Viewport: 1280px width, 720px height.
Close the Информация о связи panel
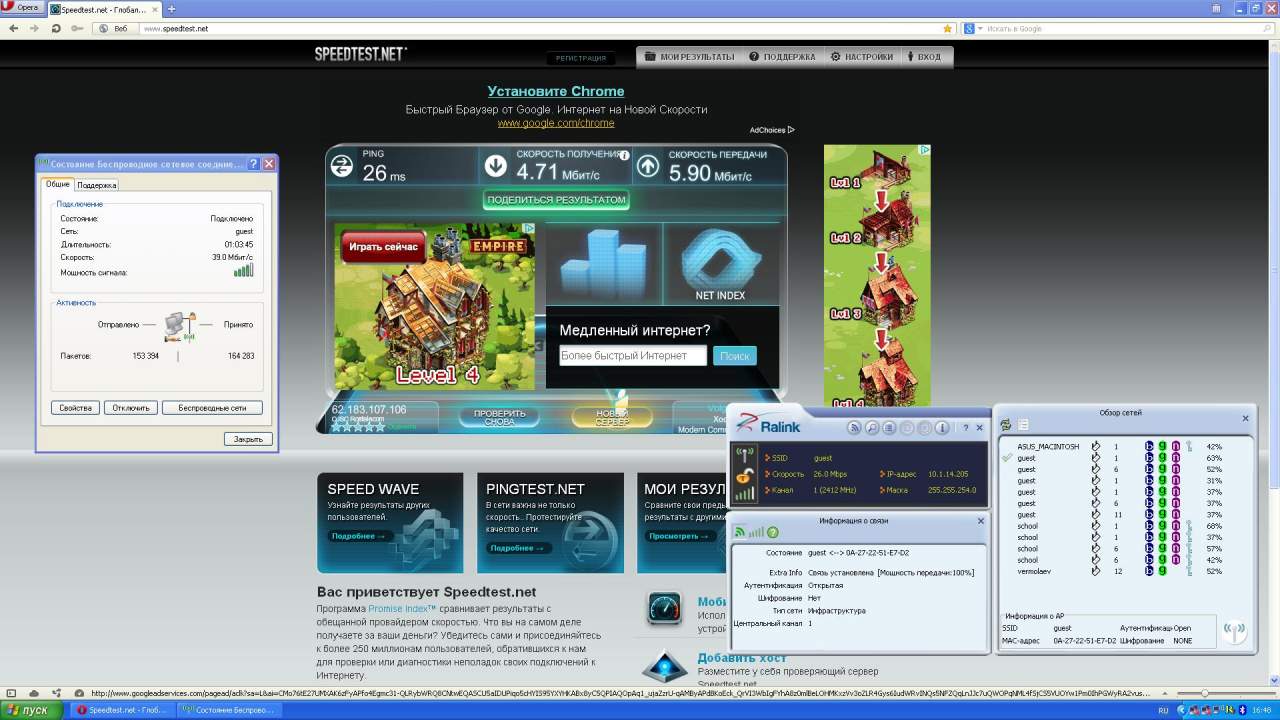[980, 520]
